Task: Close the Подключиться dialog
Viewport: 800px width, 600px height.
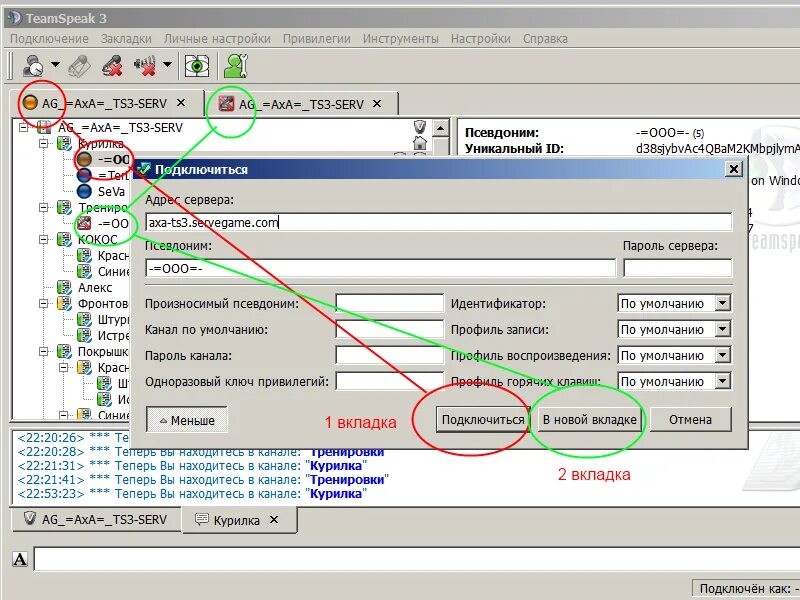Action: pyautogui.click(x=734, y=169)
